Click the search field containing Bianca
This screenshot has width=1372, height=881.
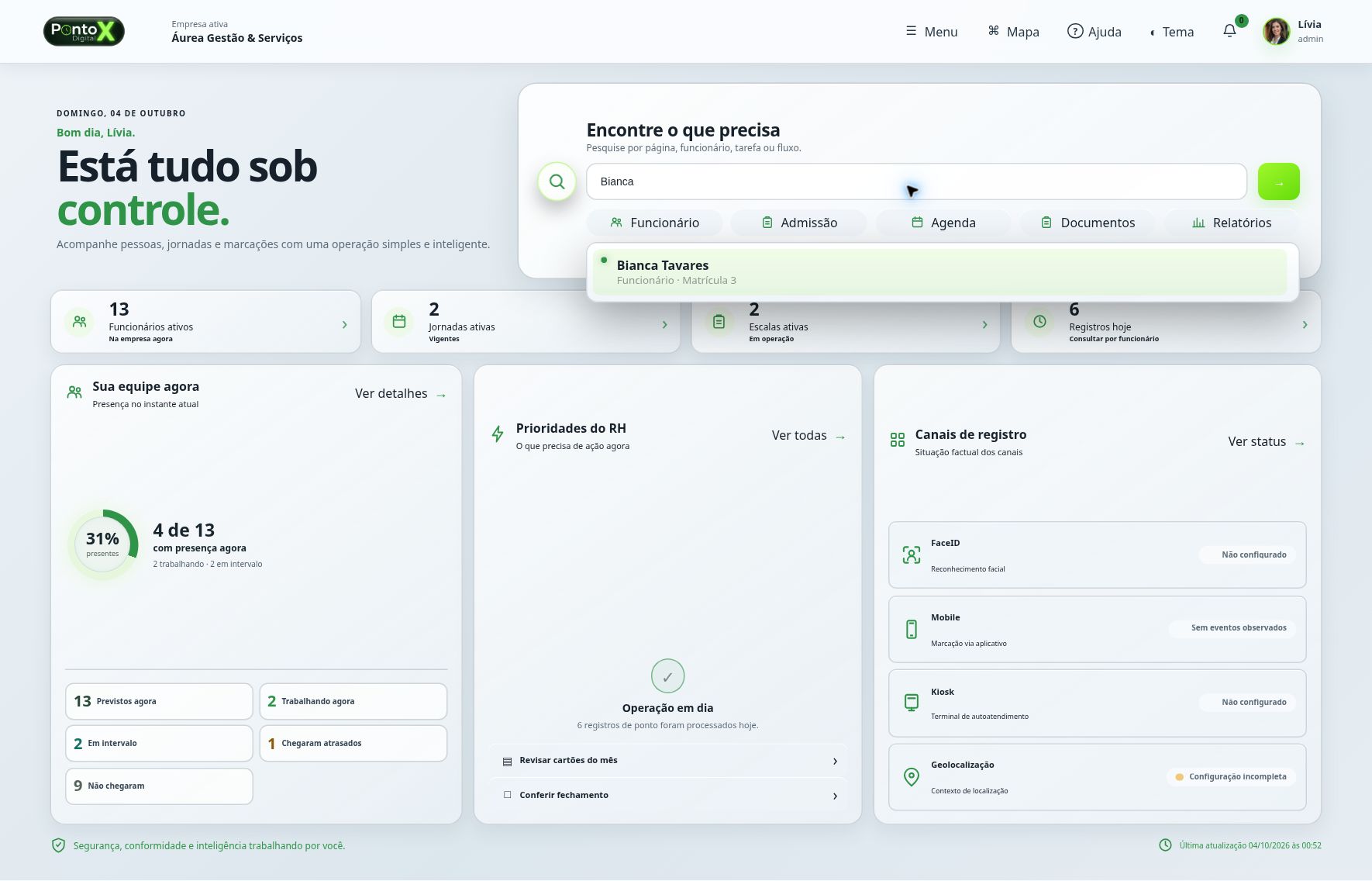[x=916, y=181]
